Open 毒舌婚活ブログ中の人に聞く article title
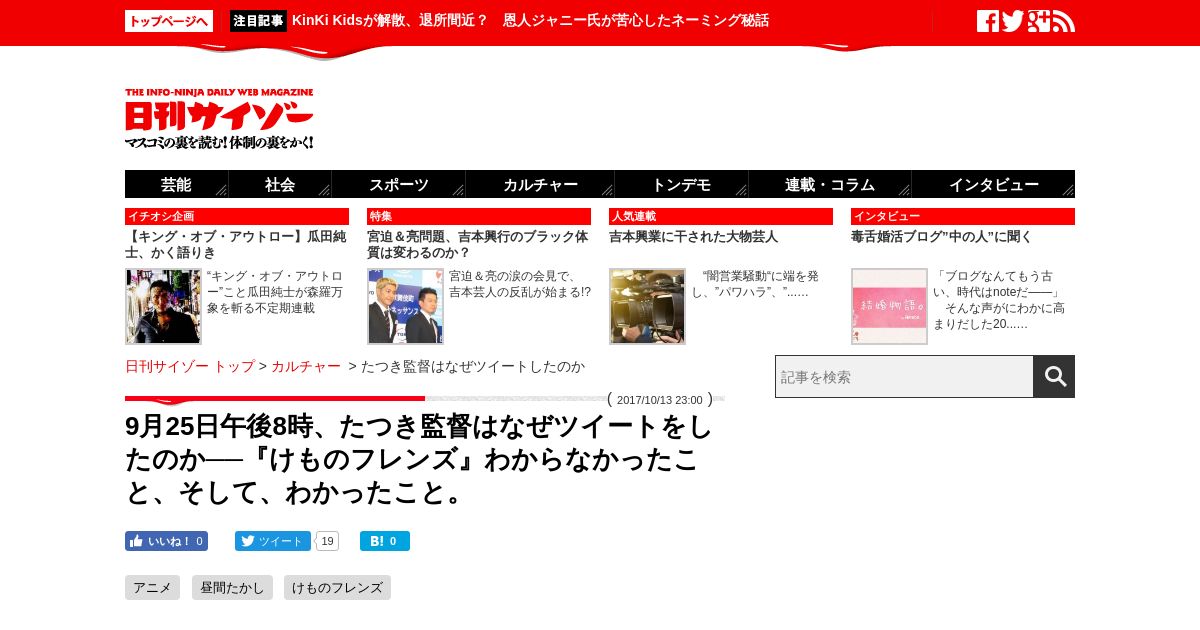The image size is (1200, 630). click(941, 237)
